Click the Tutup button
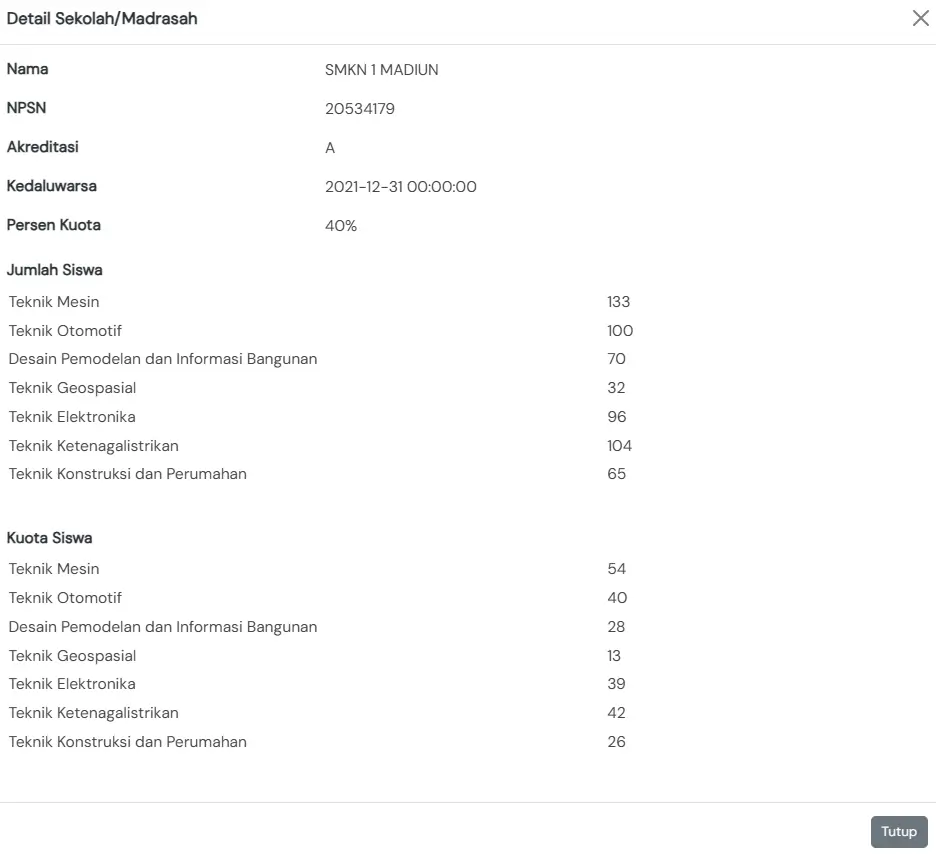Image resolution: width=936 pixels, height=857 pixels. pos(899,832)
